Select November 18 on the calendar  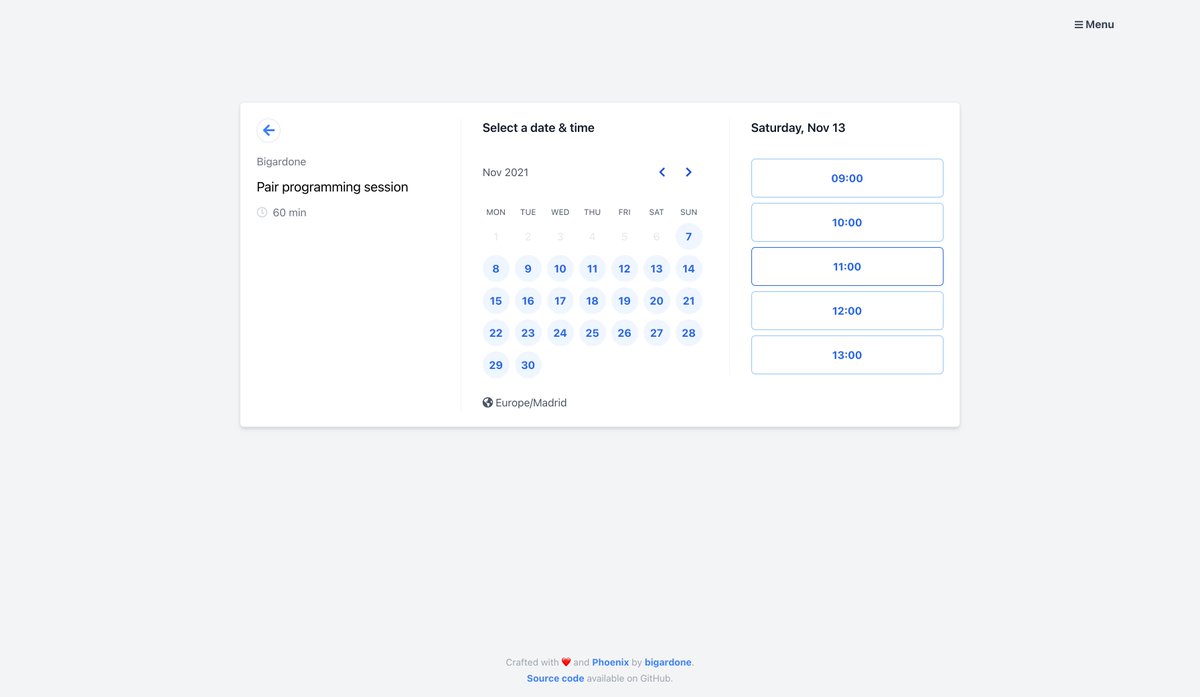pyautogui.click(x=592, y=301)
